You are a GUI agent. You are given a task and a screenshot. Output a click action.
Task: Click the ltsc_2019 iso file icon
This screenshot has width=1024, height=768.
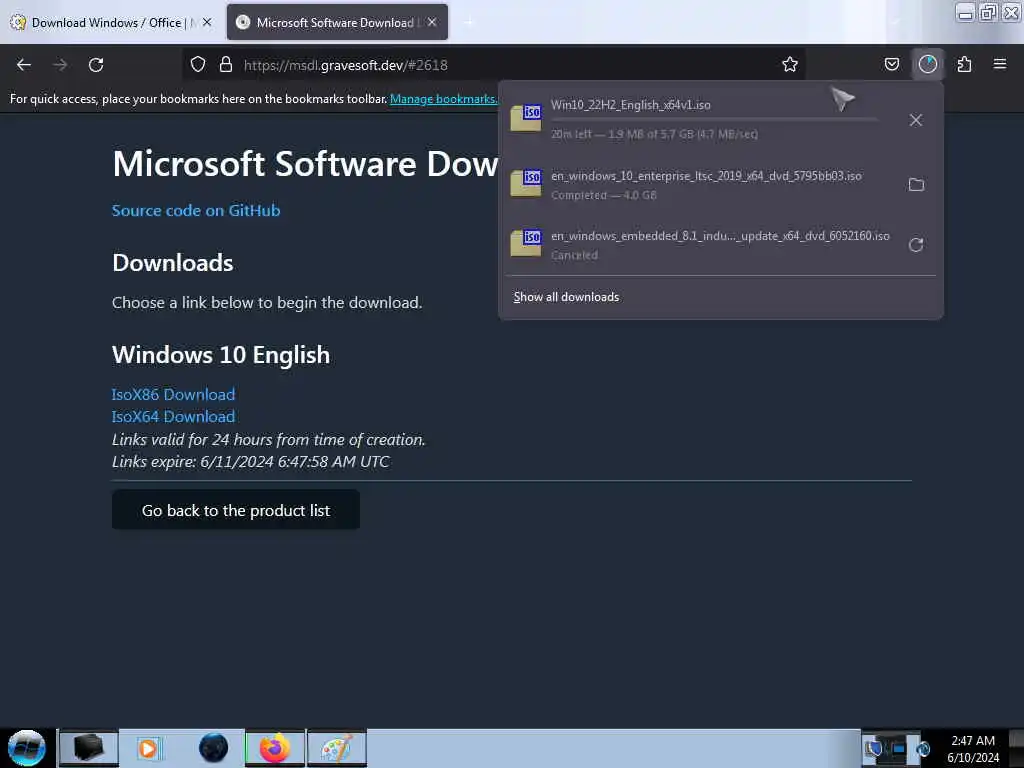pos(526,183)
